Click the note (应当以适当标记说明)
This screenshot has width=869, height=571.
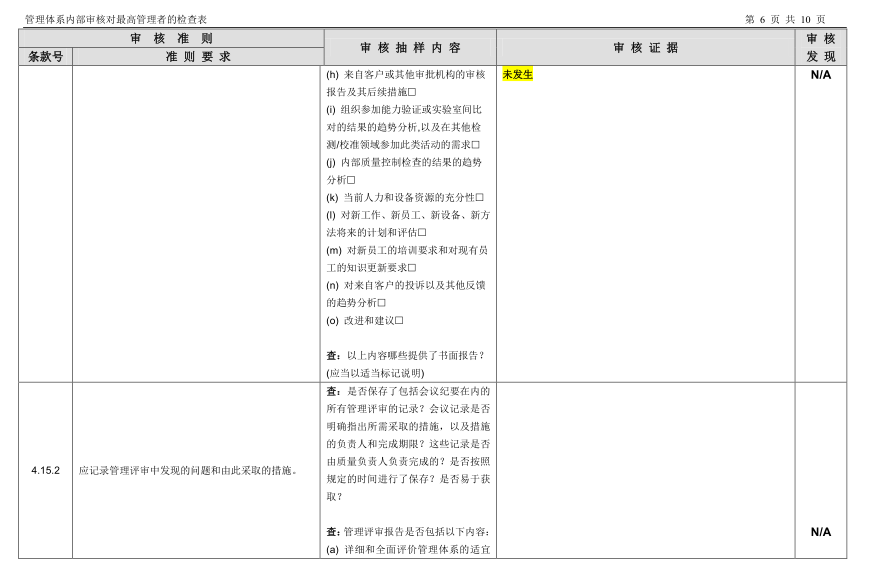coord(375,373)
